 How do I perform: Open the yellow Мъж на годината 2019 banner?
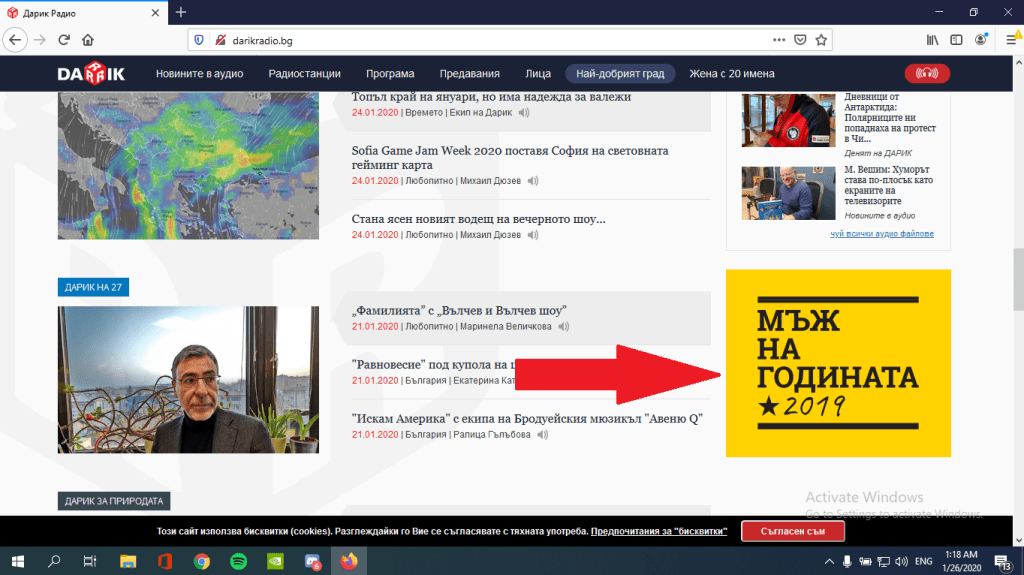pyautogui.click(x=838, y=363)
